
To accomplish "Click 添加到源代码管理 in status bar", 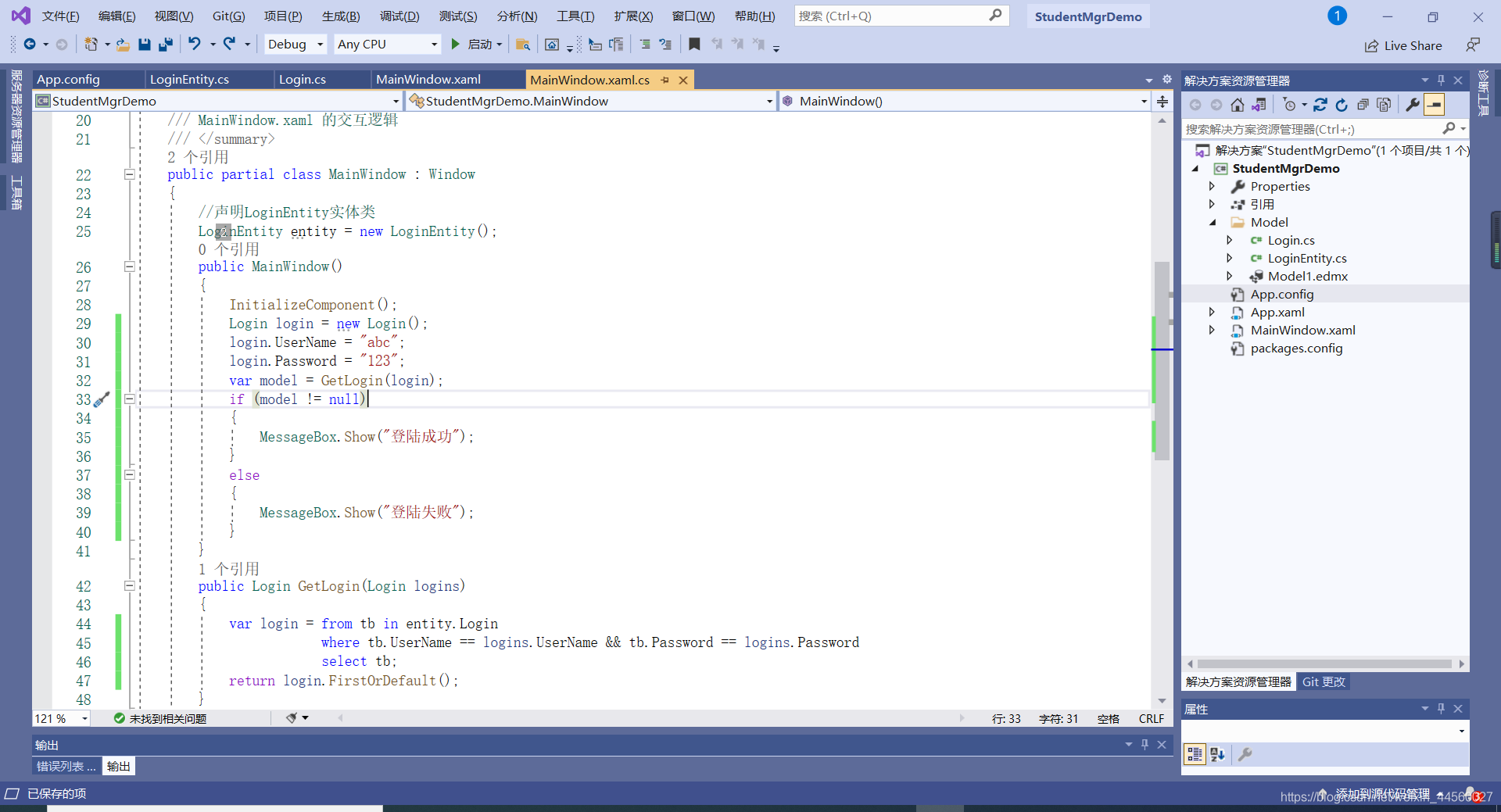I will pos(1382,794).
